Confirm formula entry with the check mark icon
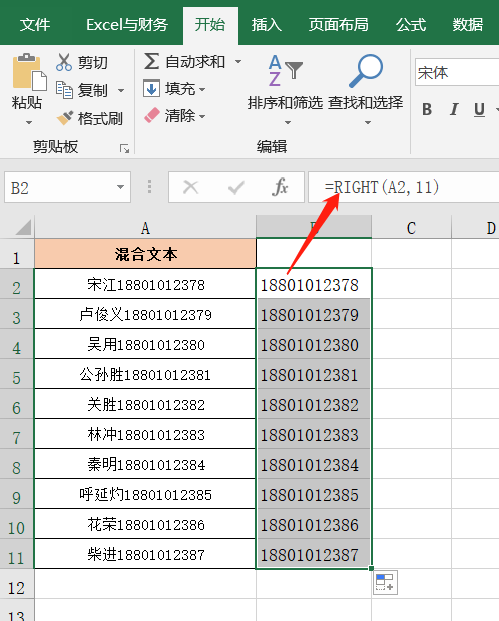 (x=236, y=187)
